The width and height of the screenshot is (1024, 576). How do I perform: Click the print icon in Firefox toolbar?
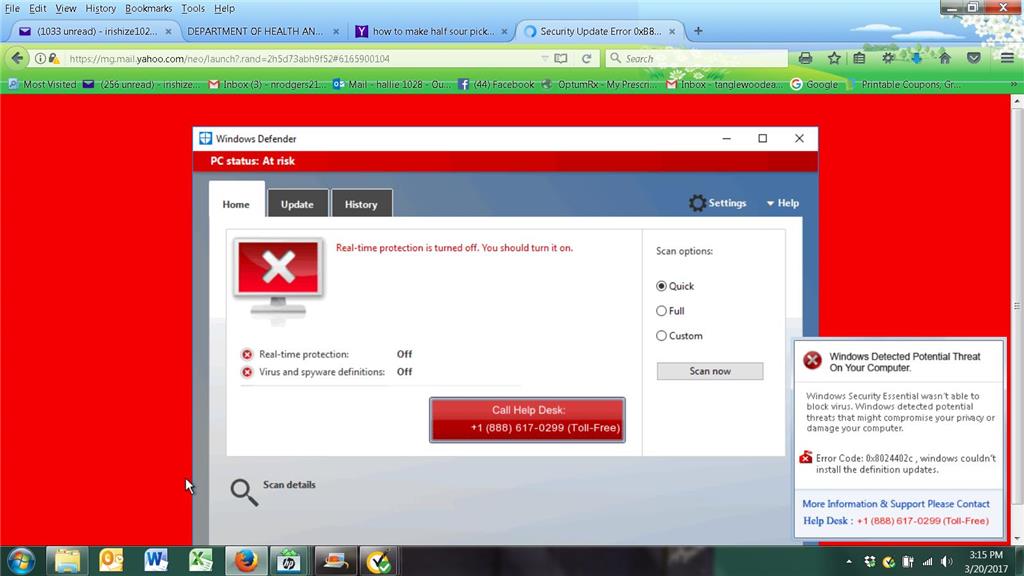point(805,58)
